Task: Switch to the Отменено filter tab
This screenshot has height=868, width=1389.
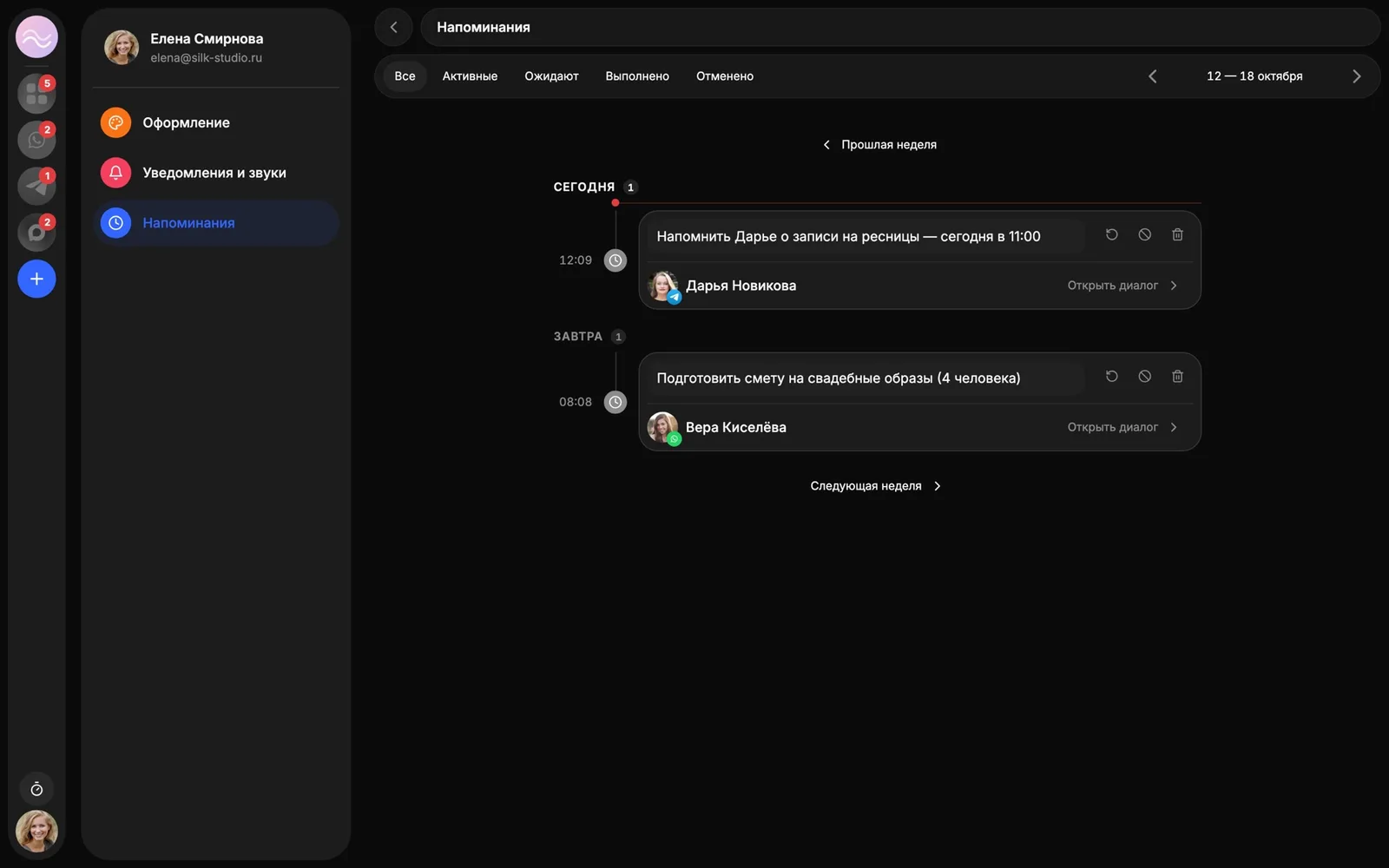Action: click(725, 76)
